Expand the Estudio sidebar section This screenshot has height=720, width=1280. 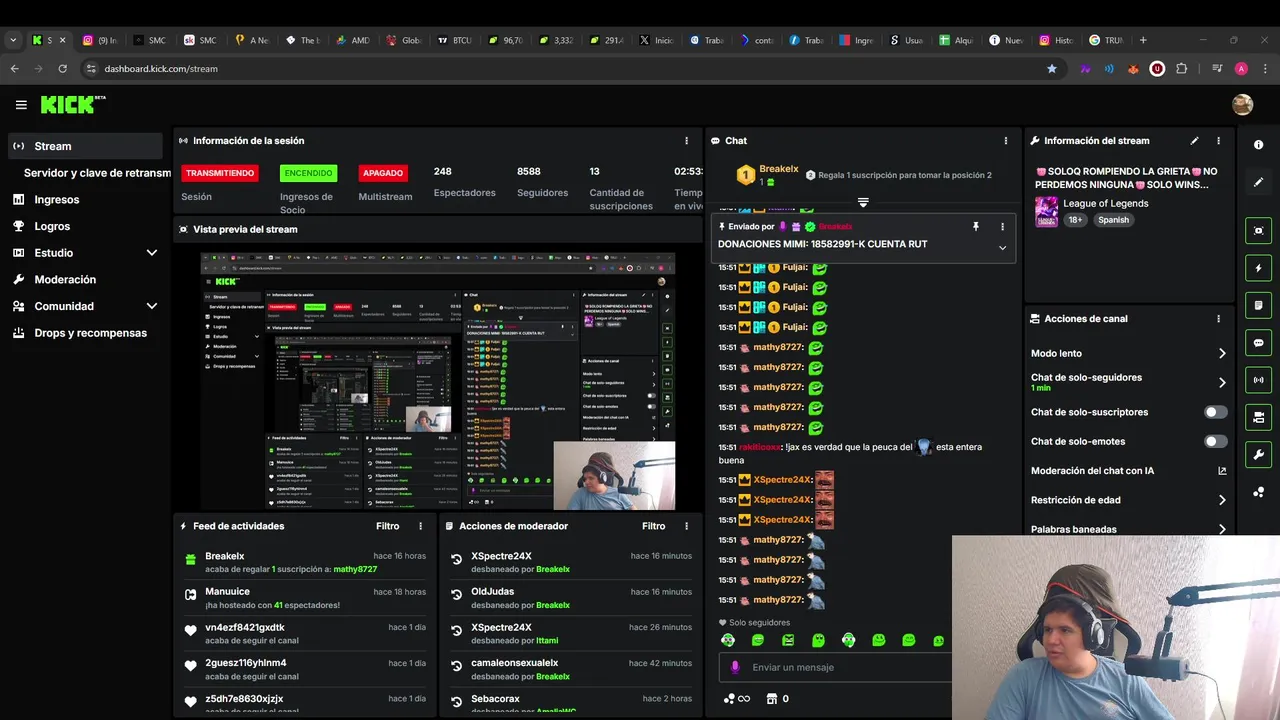151,253
